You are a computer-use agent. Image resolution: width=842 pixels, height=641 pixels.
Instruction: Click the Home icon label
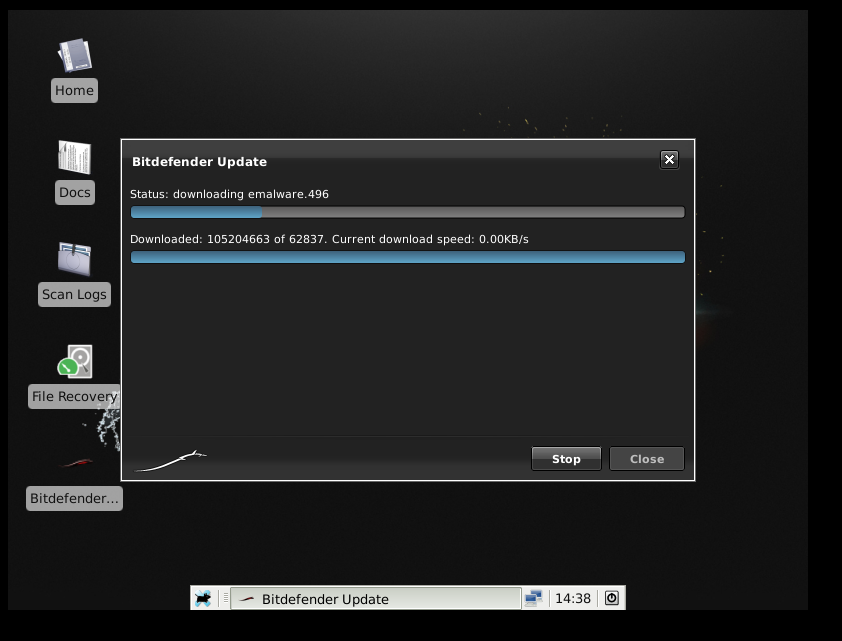click(x=74, y=90)
